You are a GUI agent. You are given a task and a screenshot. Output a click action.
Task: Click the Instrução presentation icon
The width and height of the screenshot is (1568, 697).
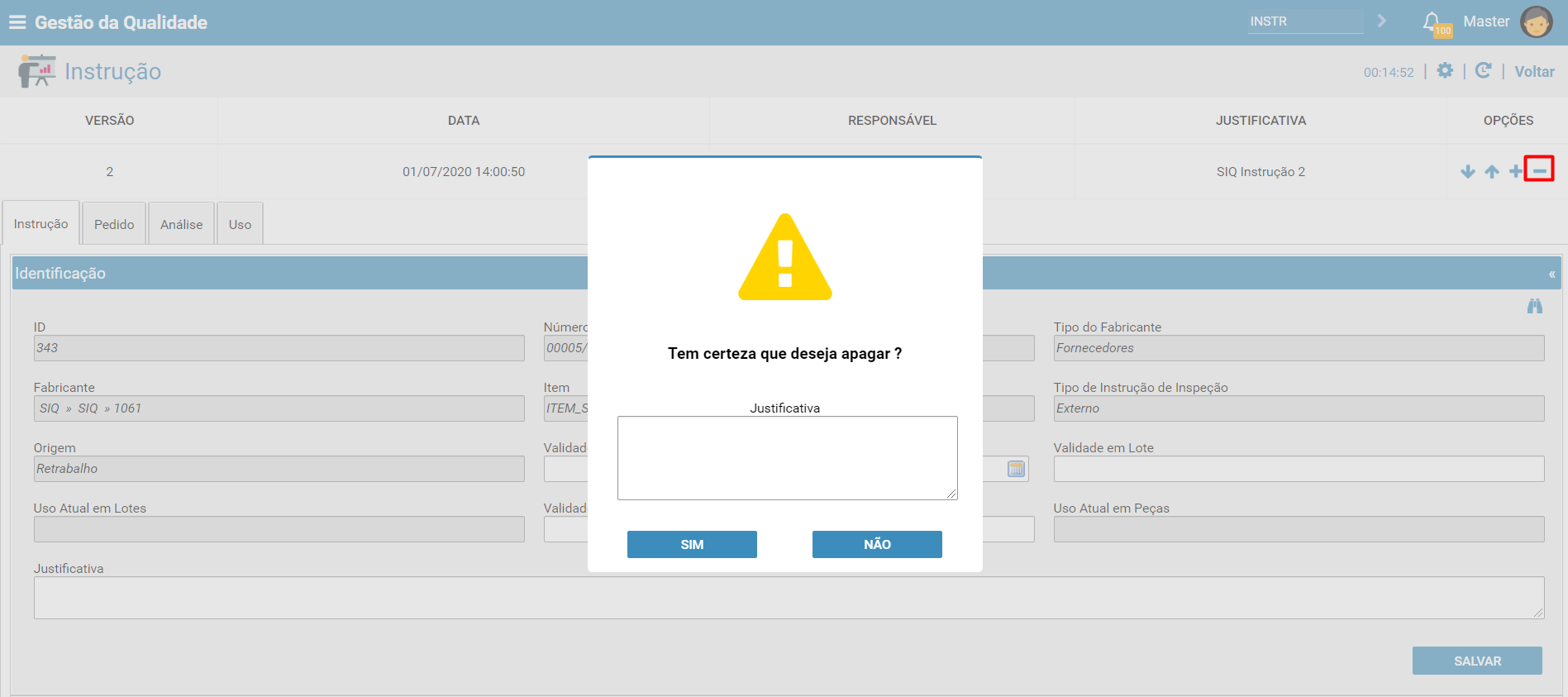(36, 71)
